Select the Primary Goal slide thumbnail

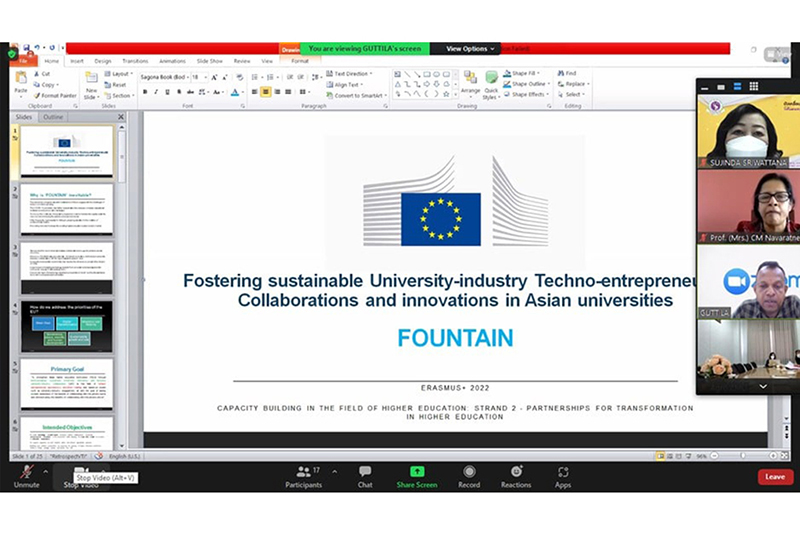(x=67, y=384)
